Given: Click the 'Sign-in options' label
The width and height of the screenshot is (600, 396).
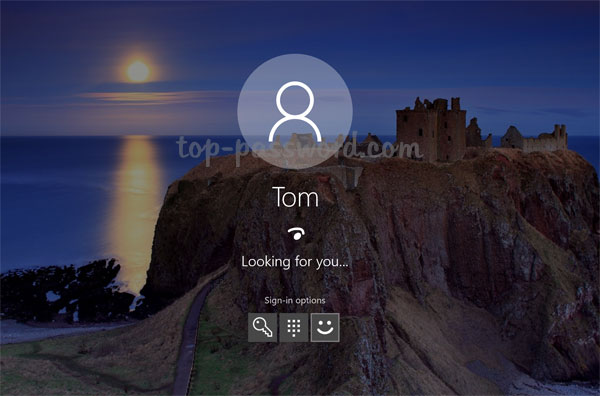Looking at the screenshot, I should click(295, 300).
